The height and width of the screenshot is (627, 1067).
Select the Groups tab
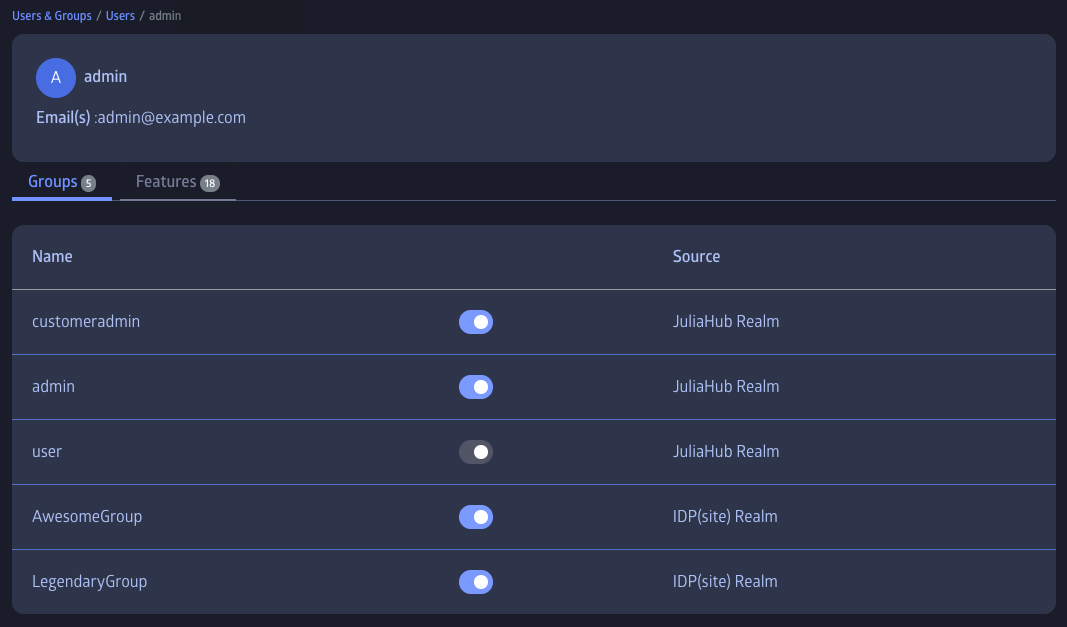click(x=53, y=182)
